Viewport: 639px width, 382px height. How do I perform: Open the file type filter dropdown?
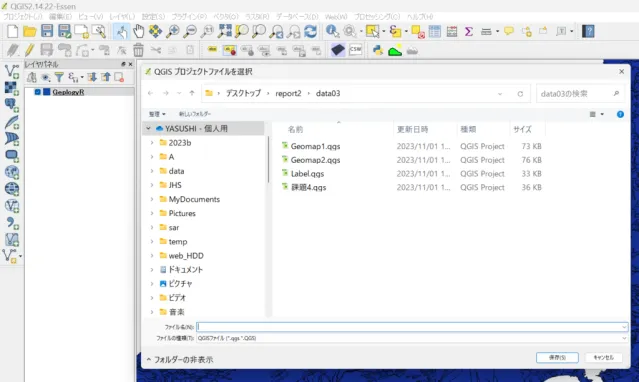pyautogui.click(x=412, y=338)
